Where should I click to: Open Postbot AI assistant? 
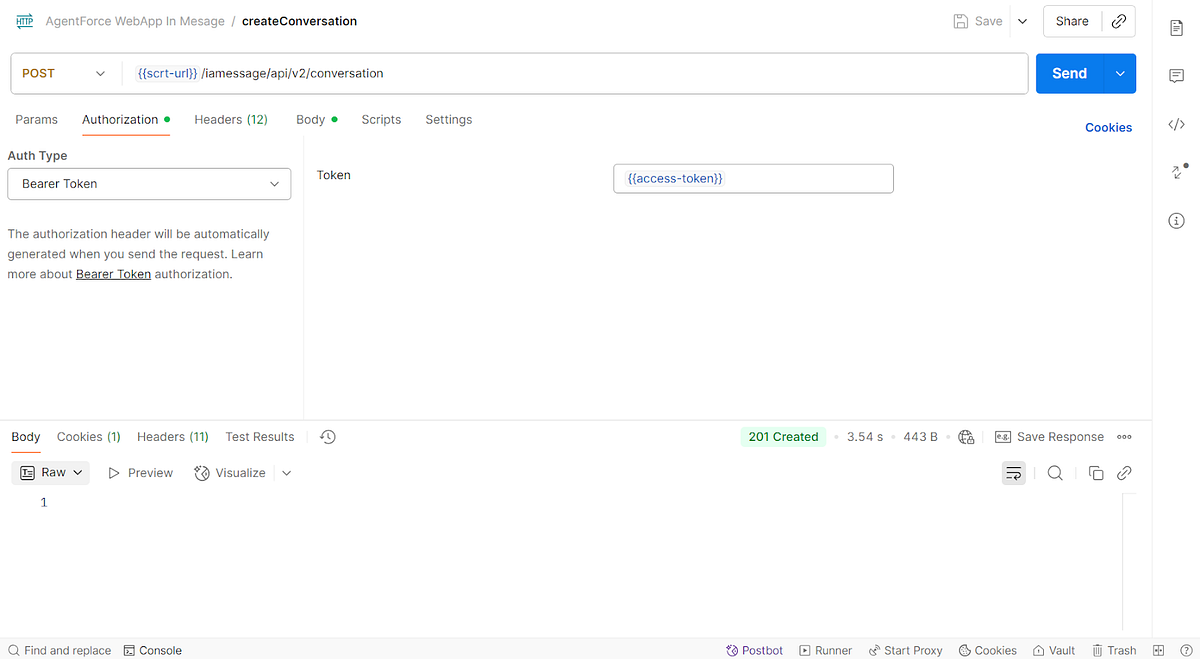[754, 650]
